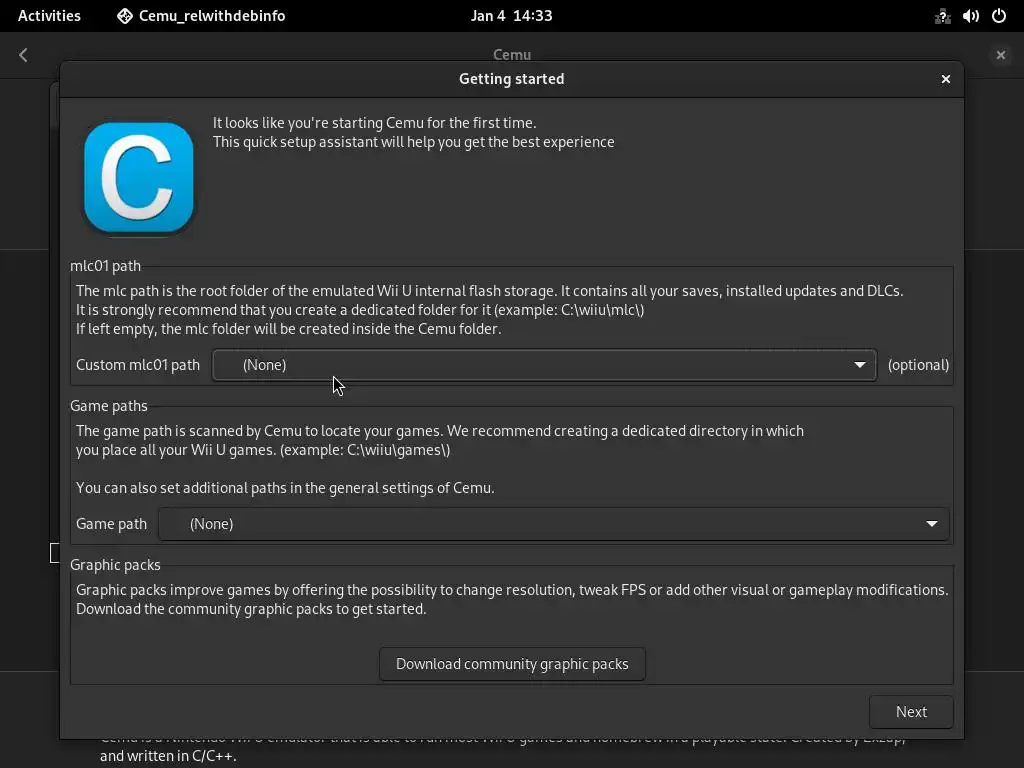The image size is (1024, 768).
Task: Open the clock and calendar panel
Action: (x=511, y=16)
